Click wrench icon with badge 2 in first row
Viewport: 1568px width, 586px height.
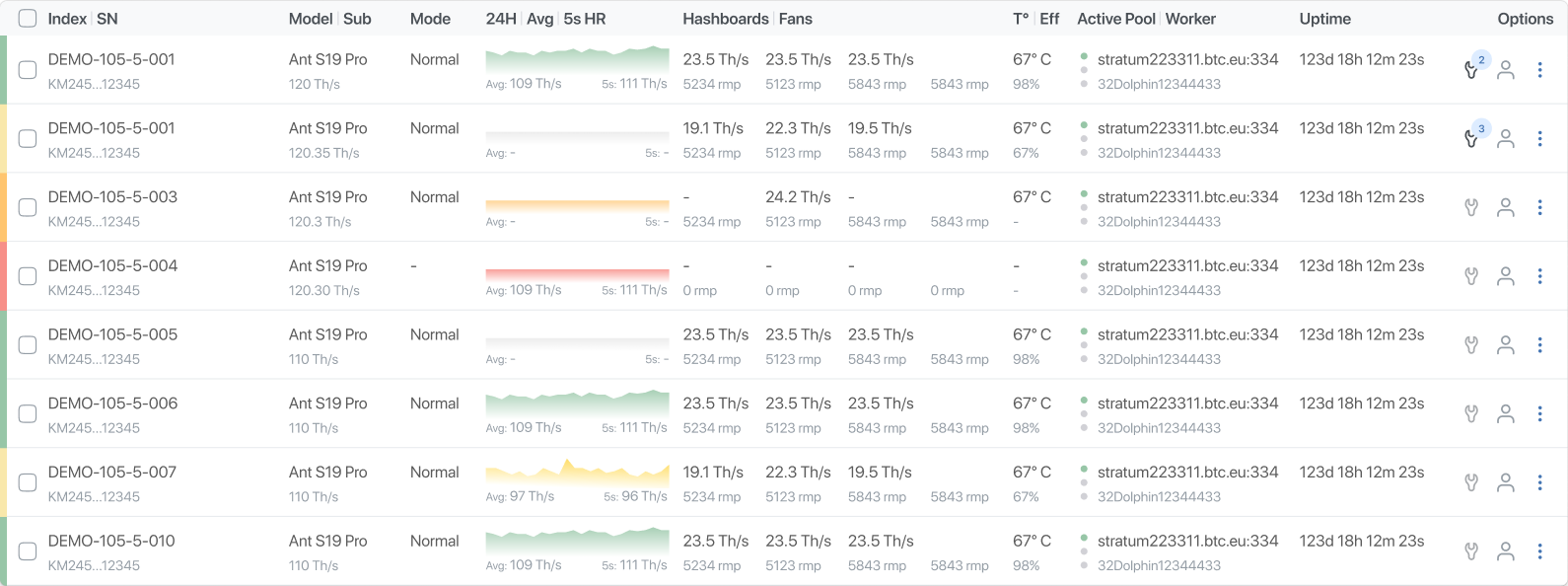tap(1471, 70)
